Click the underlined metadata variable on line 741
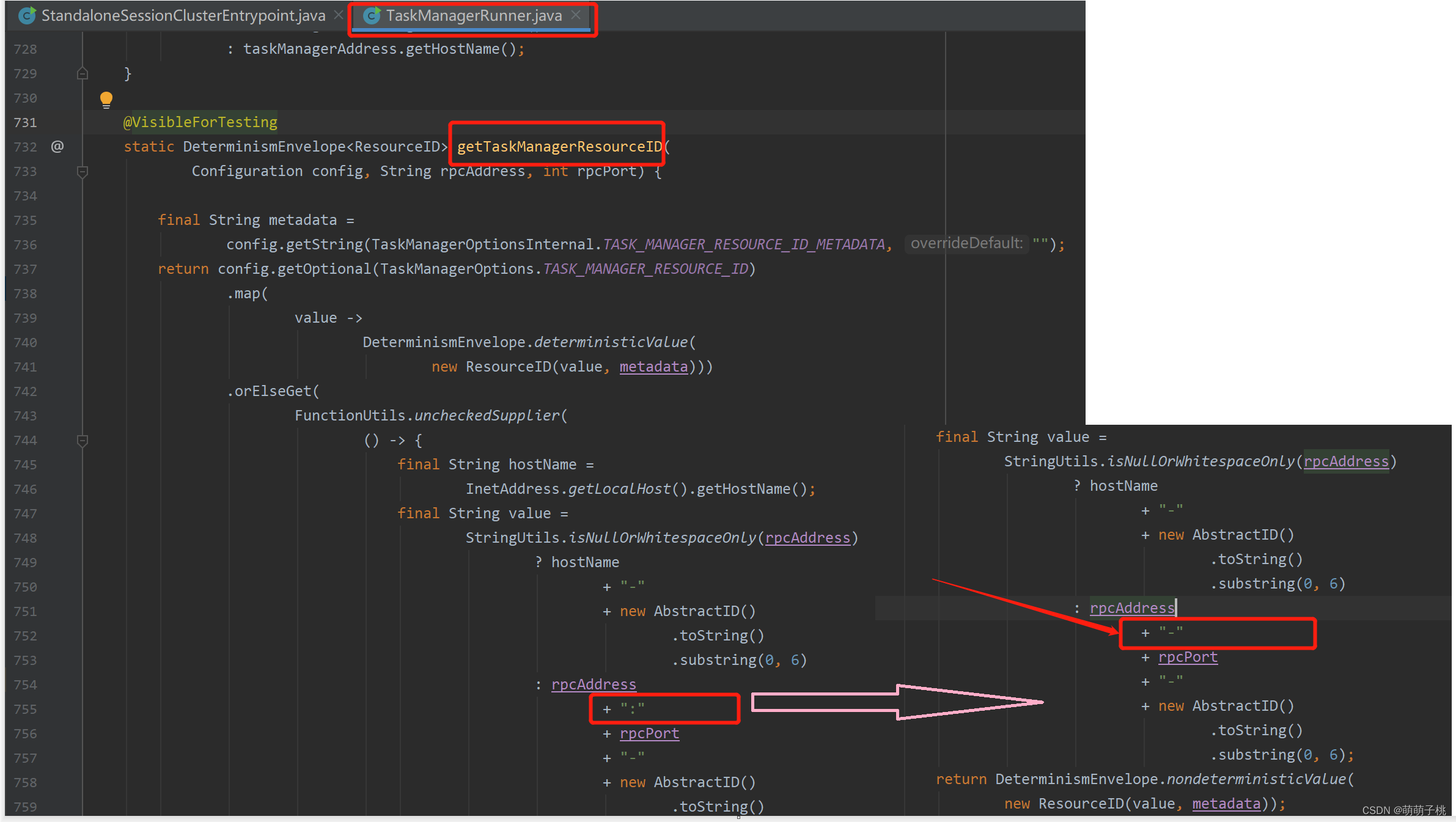Viewport: 1456px width, 822px height. (653, 367)
